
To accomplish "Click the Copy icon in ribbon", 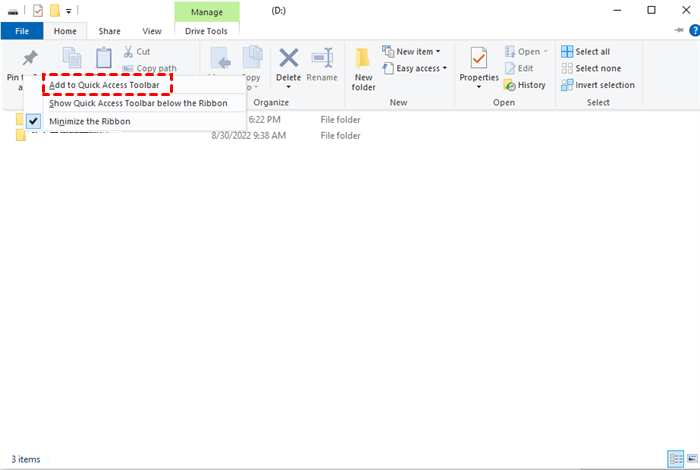I will [x=71, y=58].
